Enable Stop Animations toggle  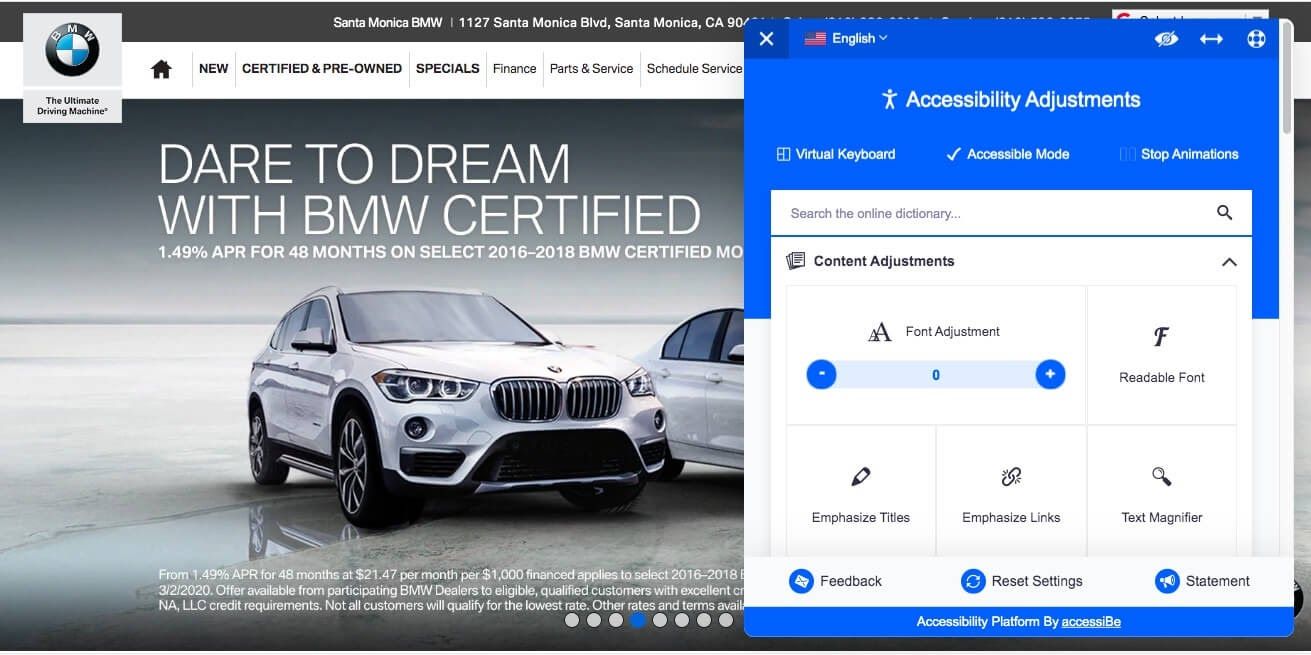pos(1179,154)
